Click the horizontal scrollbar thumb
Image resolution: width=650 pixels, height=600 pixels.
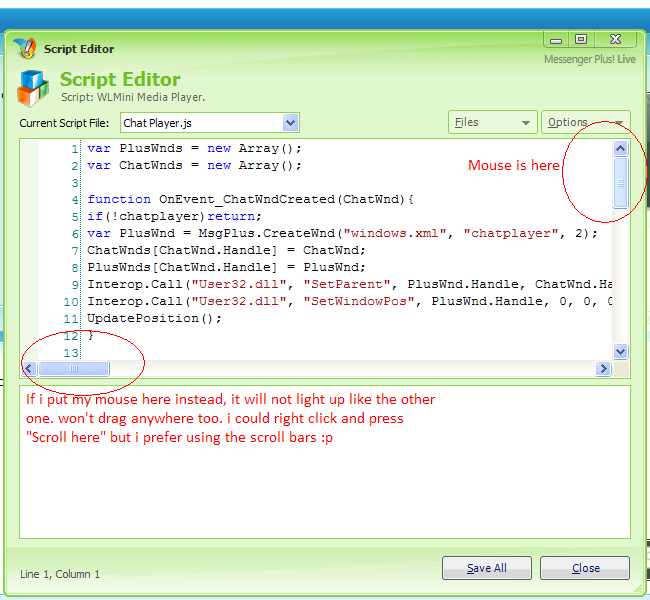pos(74,369)
